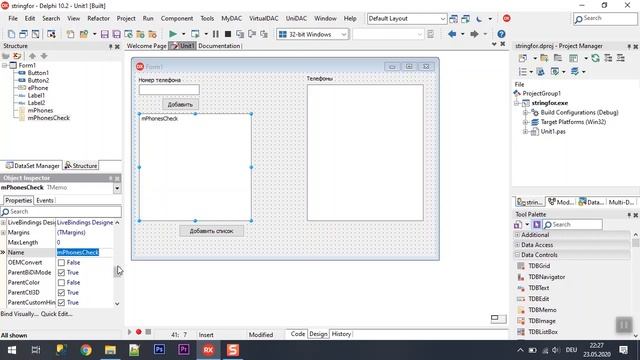Expand Additional category in Tool Palette

coord(517,235)
